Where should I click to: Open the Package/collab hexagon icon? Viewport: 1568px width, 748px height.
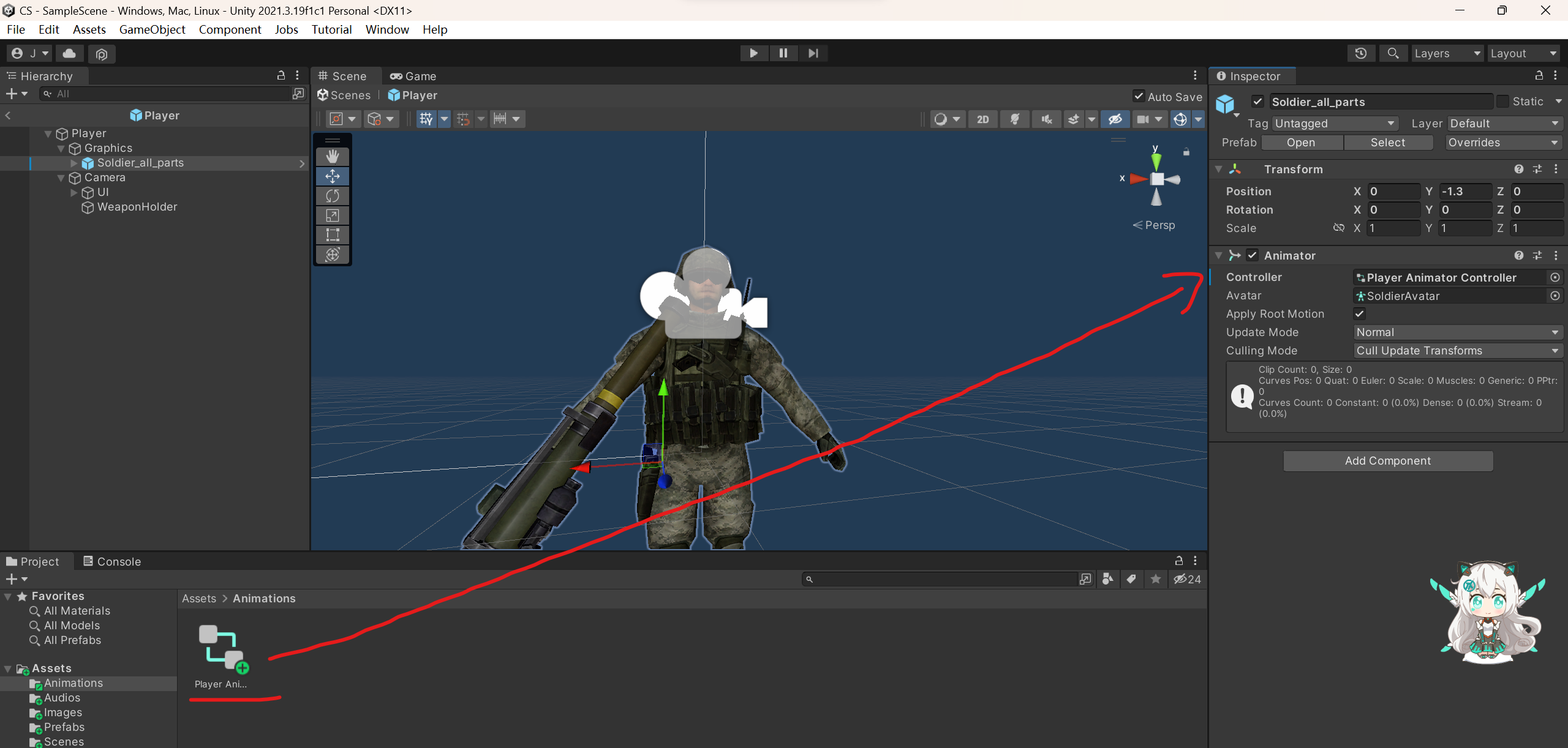102,54
